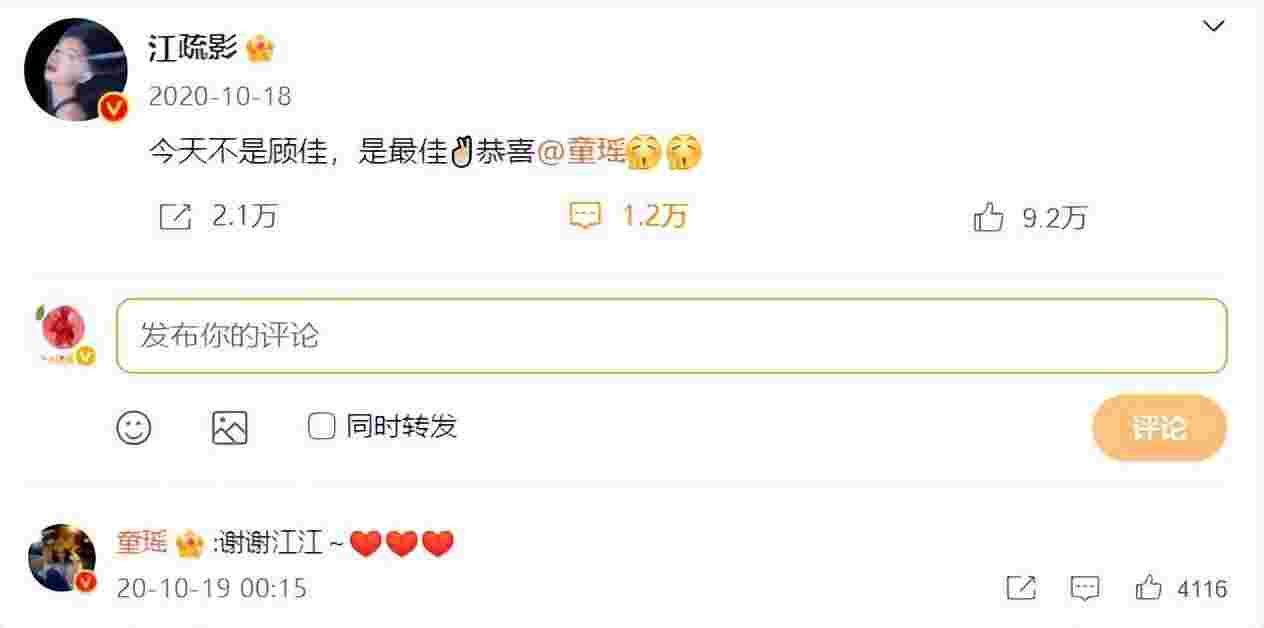Viewport: 1264px width, 628px height.
Task: Open the repost icon showing 2.1万
Action: [175, 217]
